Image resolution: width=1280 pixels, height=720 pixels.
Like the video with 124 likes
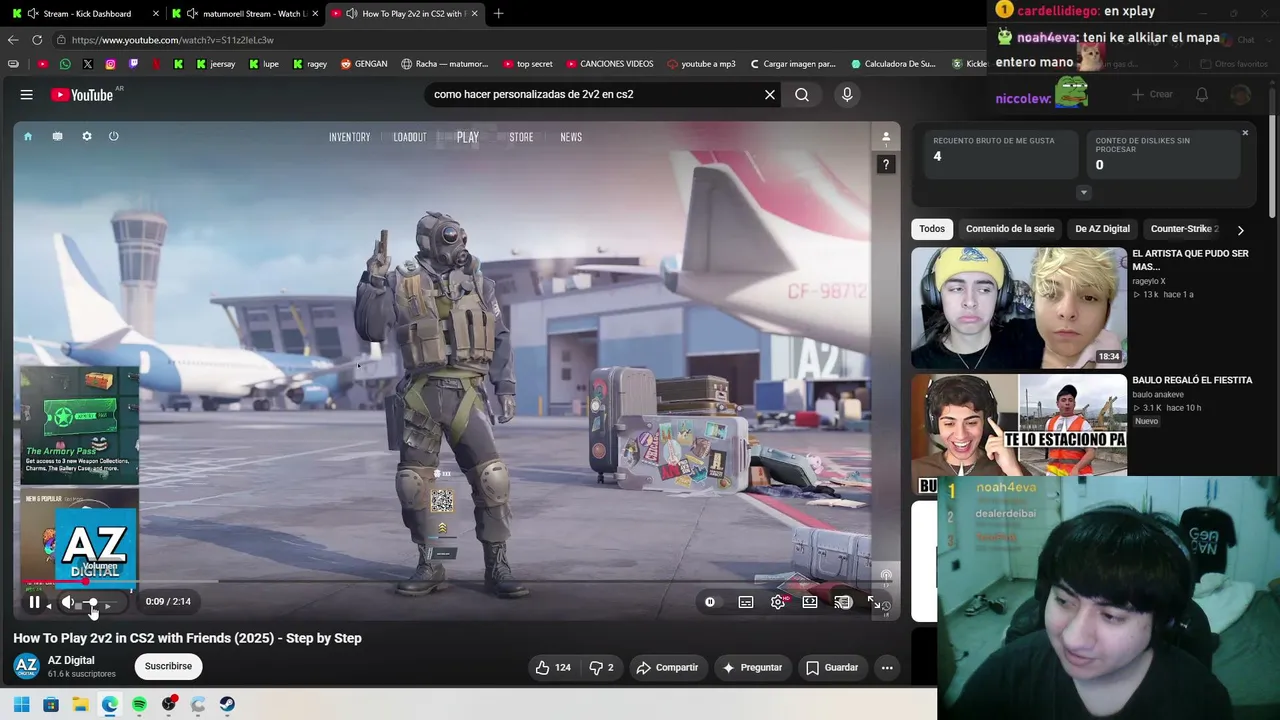(x=553, y=668)
